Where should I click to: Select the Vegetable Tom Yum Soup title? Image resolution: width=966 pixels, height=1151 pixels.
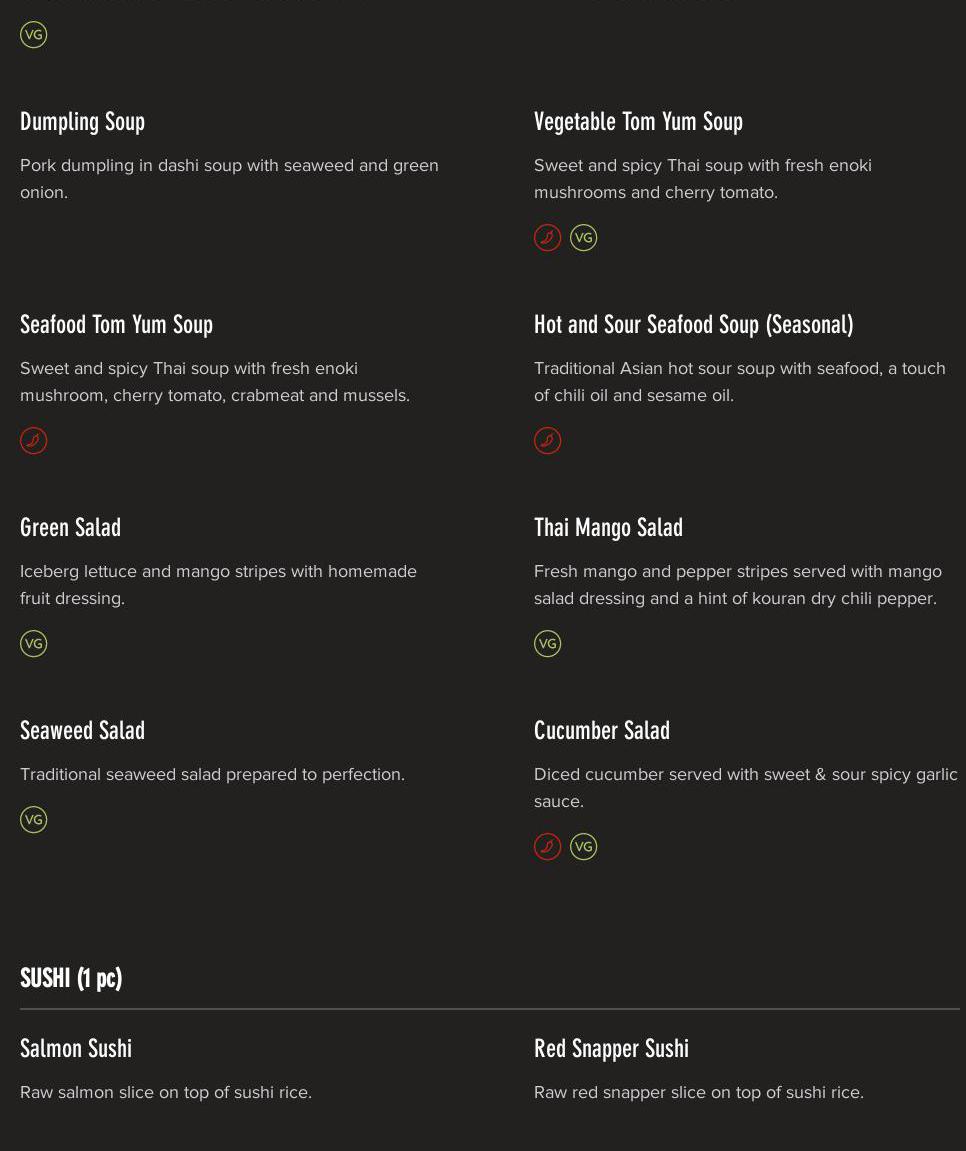(x=638, y=122)
